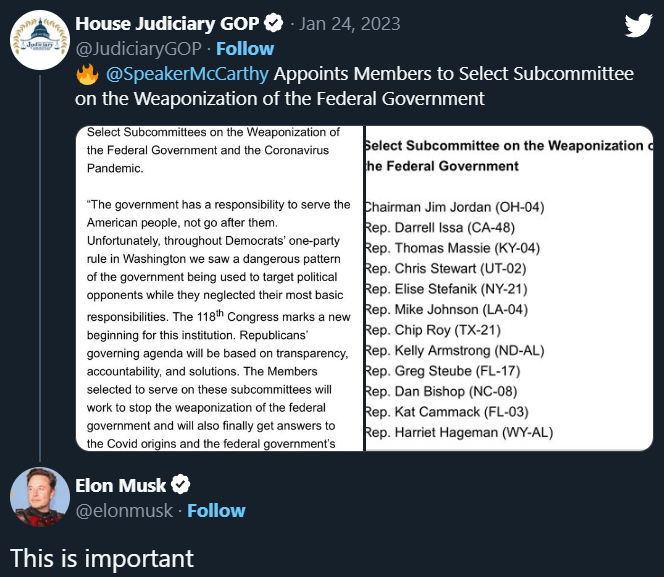664x577 pixels.
Task: Click the @elonmusk handle
Action: coord(125,510)
